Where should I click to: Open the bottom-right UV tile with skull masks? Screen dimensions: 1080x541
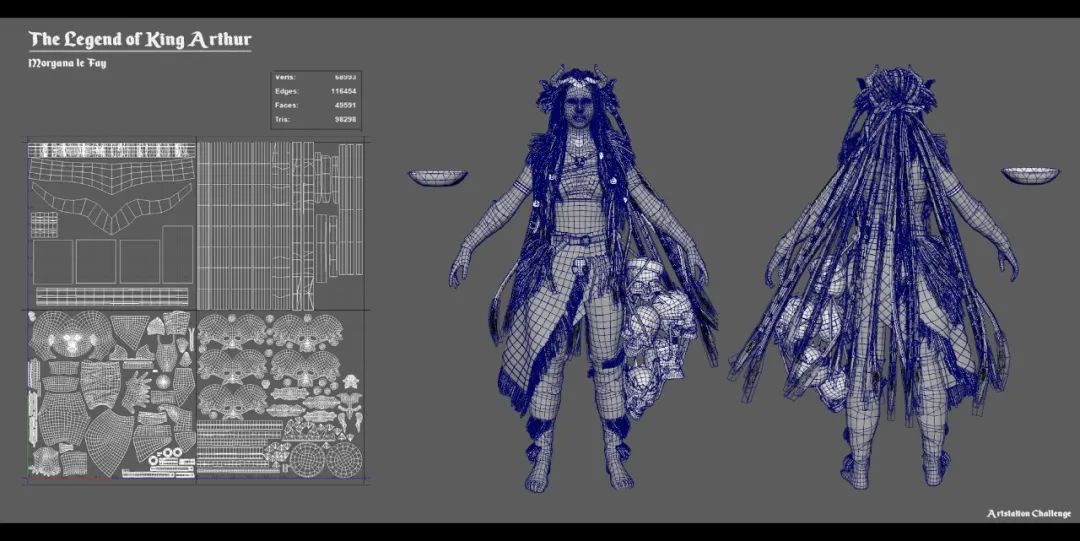tap(281, 394)
